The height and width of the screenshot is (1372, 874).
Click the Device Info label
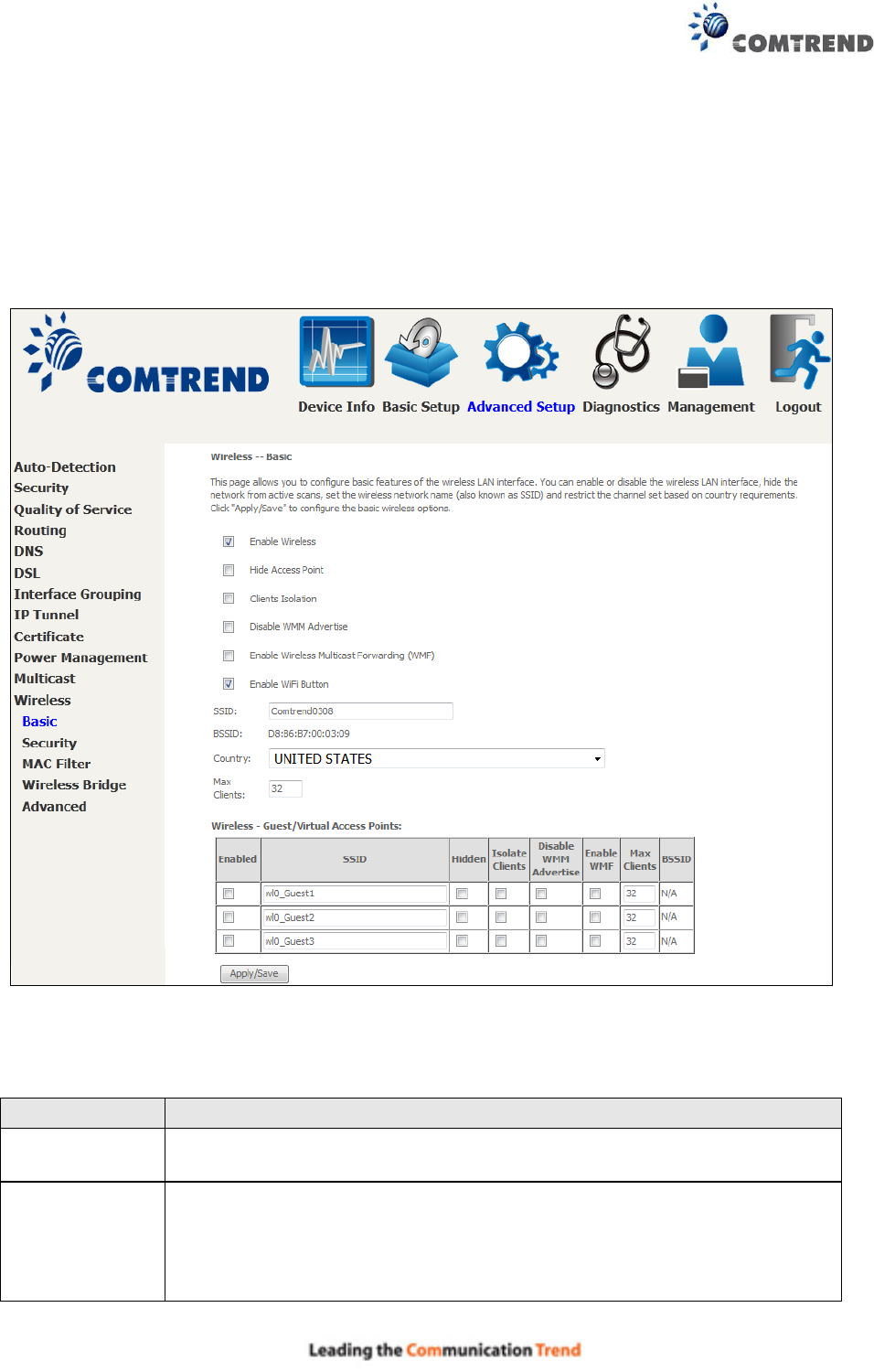(x=336, y=407)
